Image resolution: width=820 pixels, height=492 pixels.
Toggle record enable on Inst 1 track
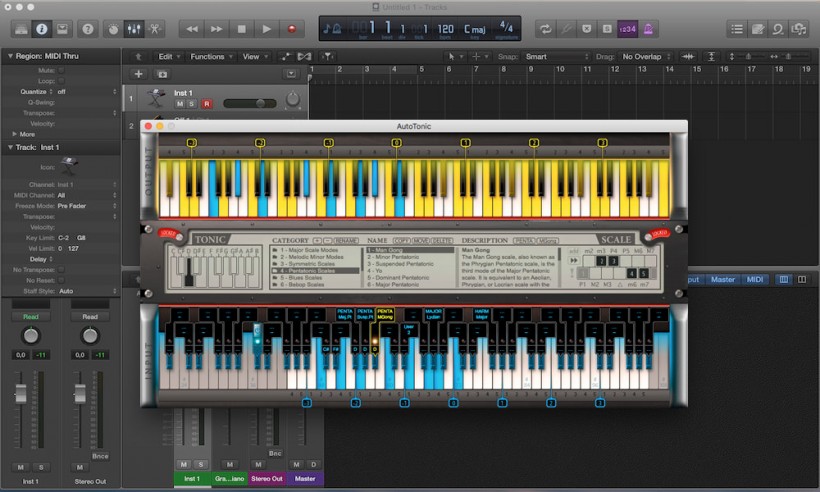pos(206,103)
